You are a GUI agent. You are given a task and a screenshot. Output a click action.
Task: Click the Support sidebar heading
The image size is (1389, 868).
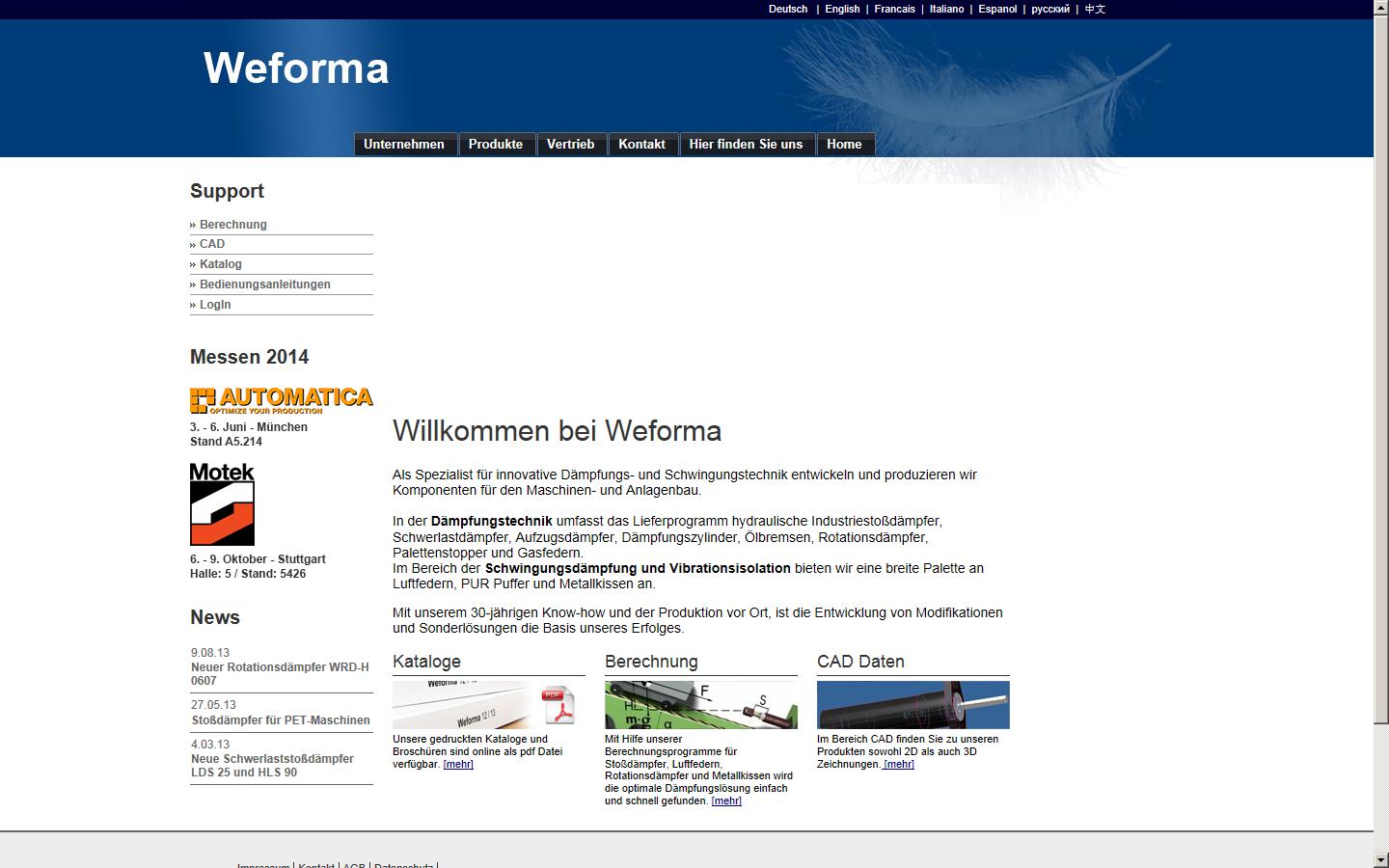click(x=227, y=191)
